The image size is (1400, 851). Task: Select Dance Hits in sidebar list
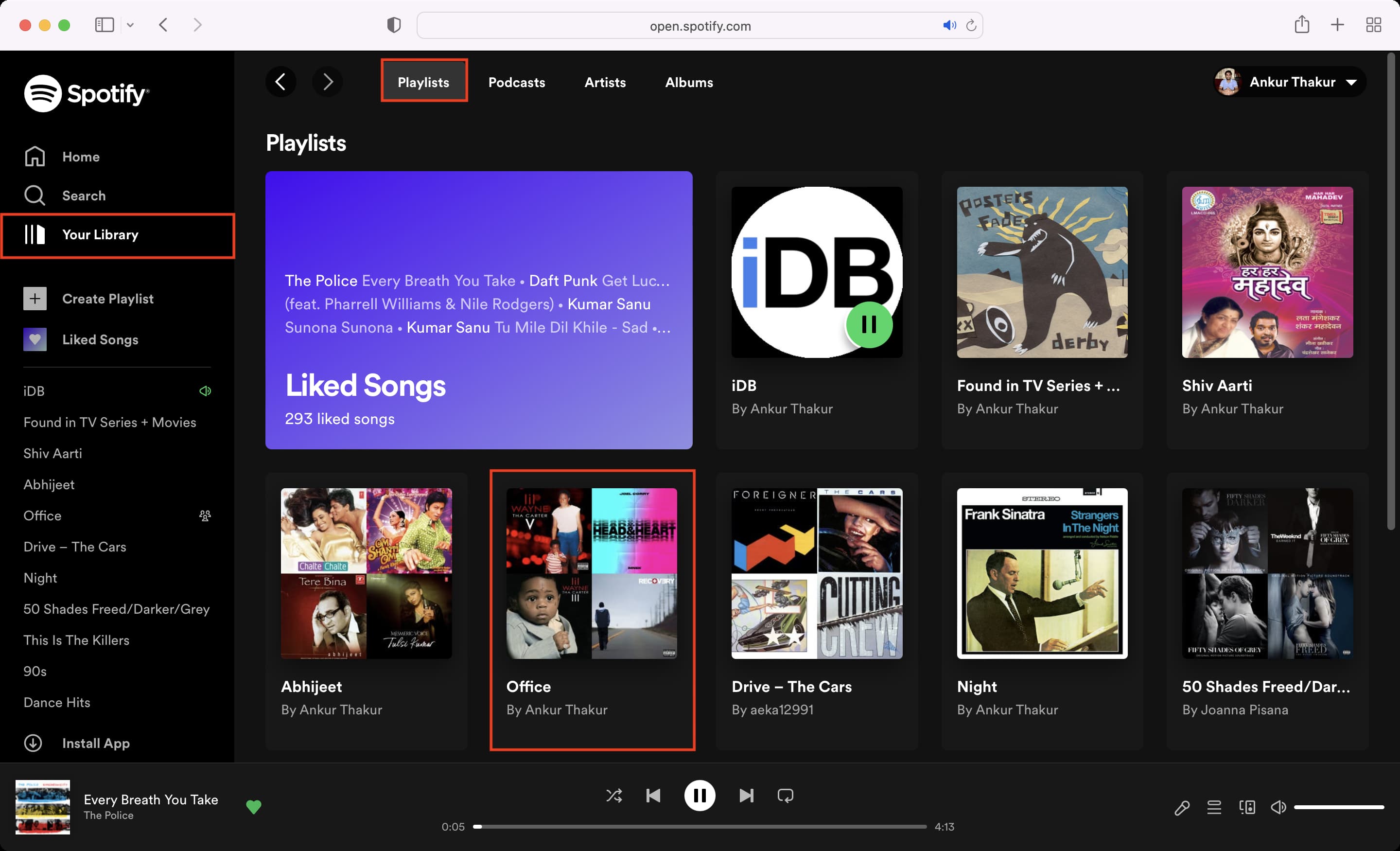coord(57,702)
